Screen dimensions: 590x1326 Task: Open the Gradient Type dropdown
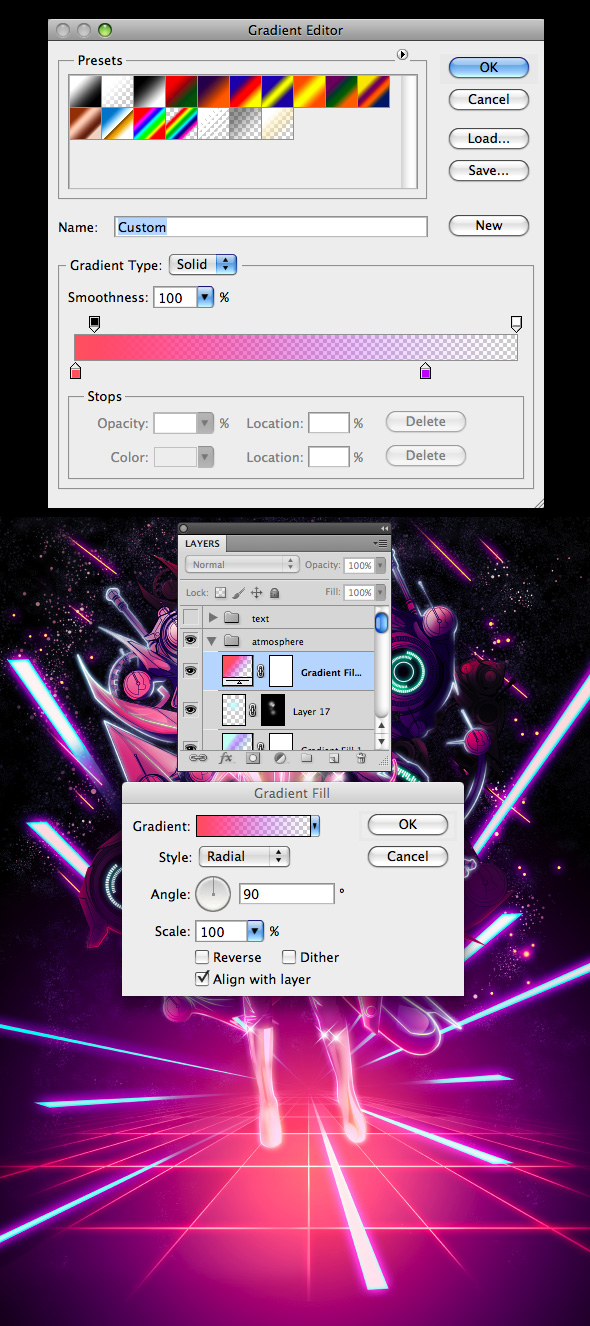click(203, 264)
